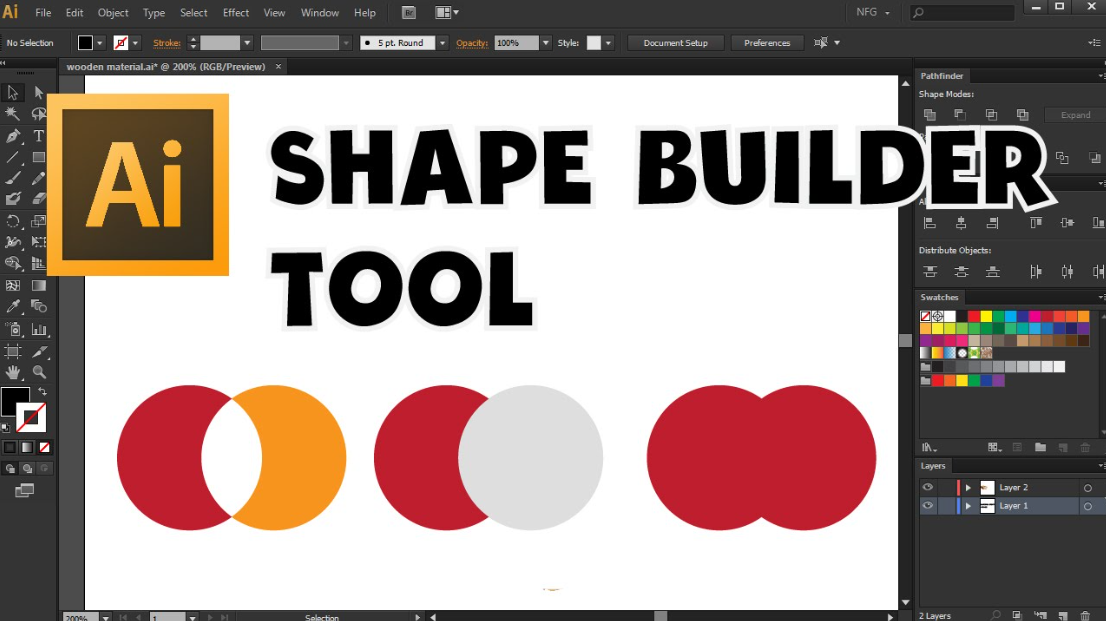Toggle visibility of Layer 2
The image size is (1106, 621).
(x=928, y=488)
